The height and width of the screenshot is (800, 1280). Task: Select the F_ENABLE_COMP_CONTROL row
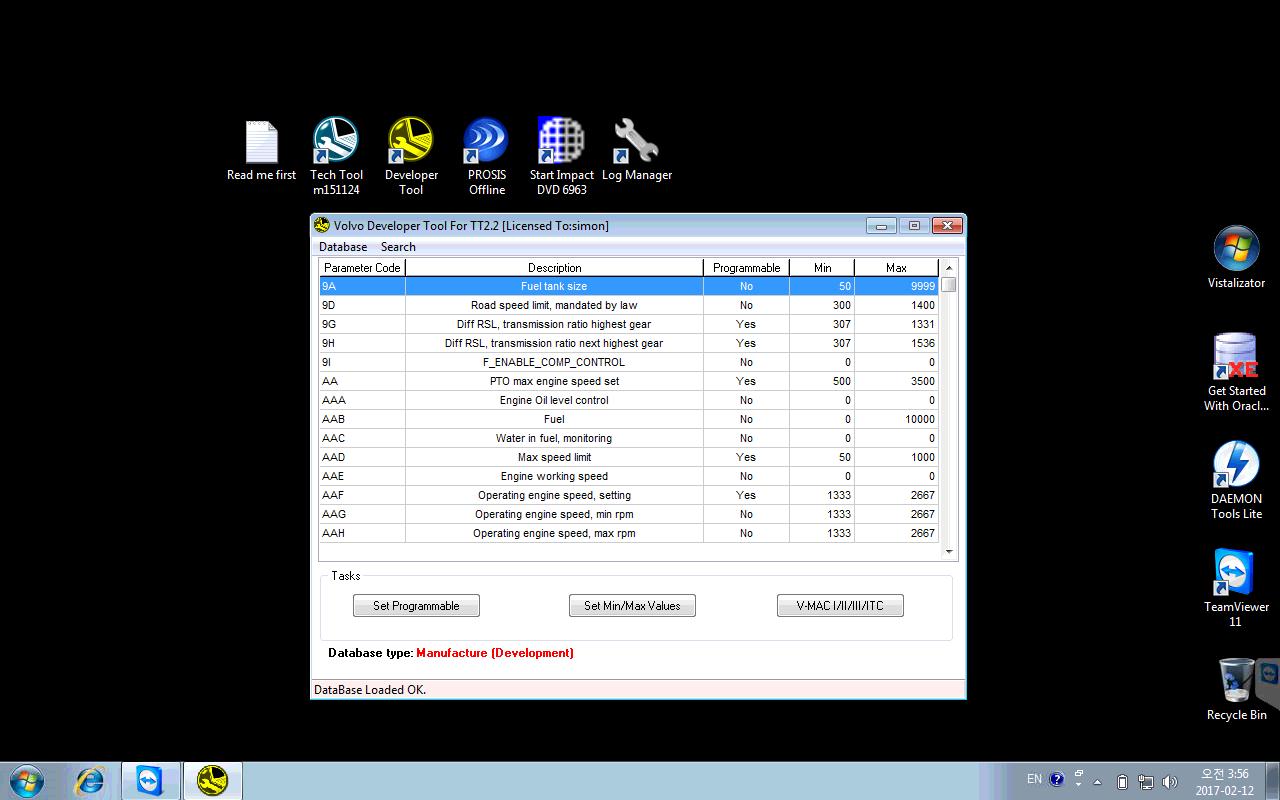click(629, 362)
